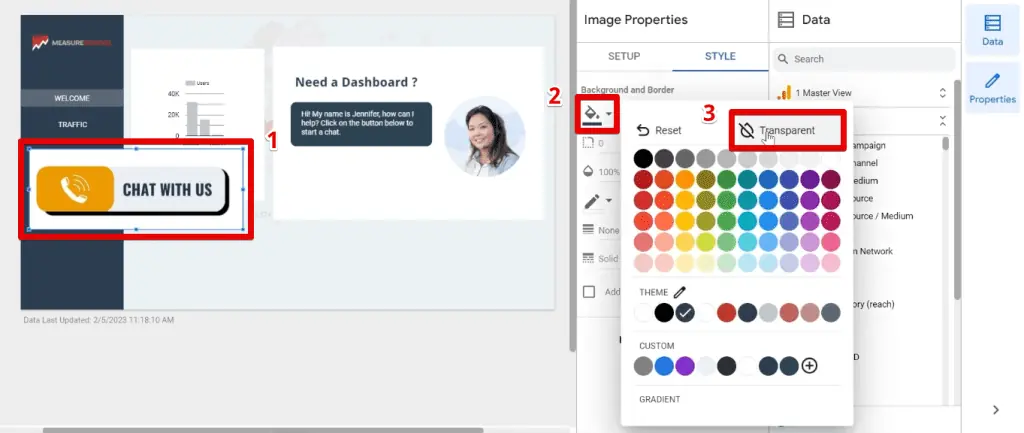Click the horizontal scrollbar below the canvas

tap(263, 430)
